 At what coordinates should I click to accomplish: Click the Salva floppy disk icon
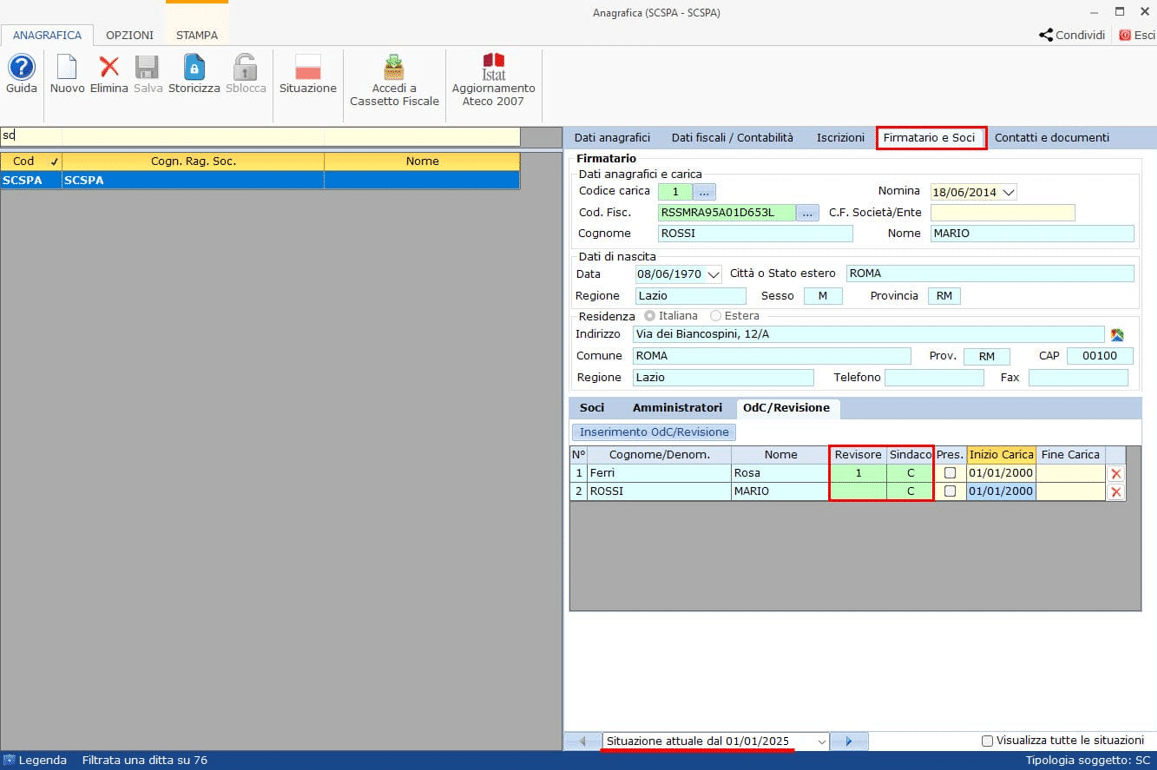pos(147,67)
